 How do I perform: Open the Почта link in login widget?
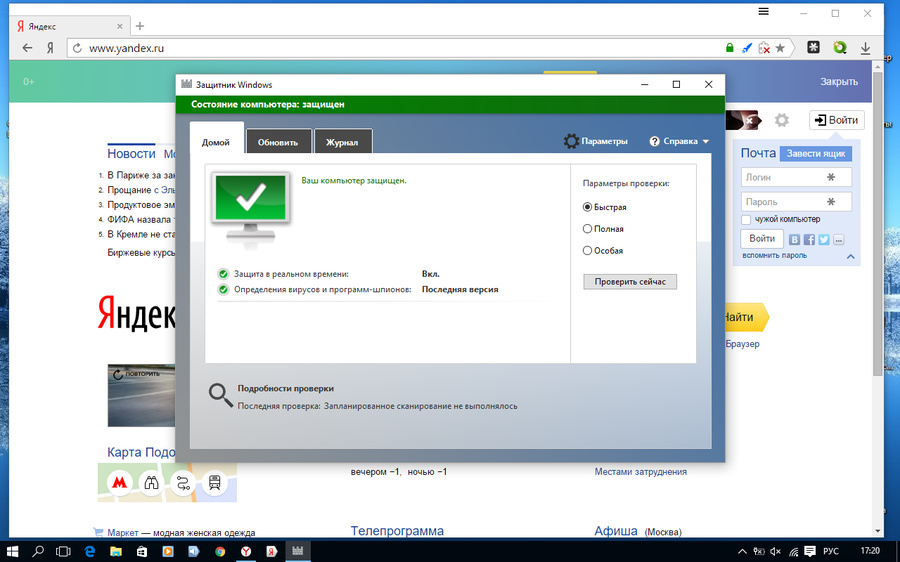click(x=758, y=153)
